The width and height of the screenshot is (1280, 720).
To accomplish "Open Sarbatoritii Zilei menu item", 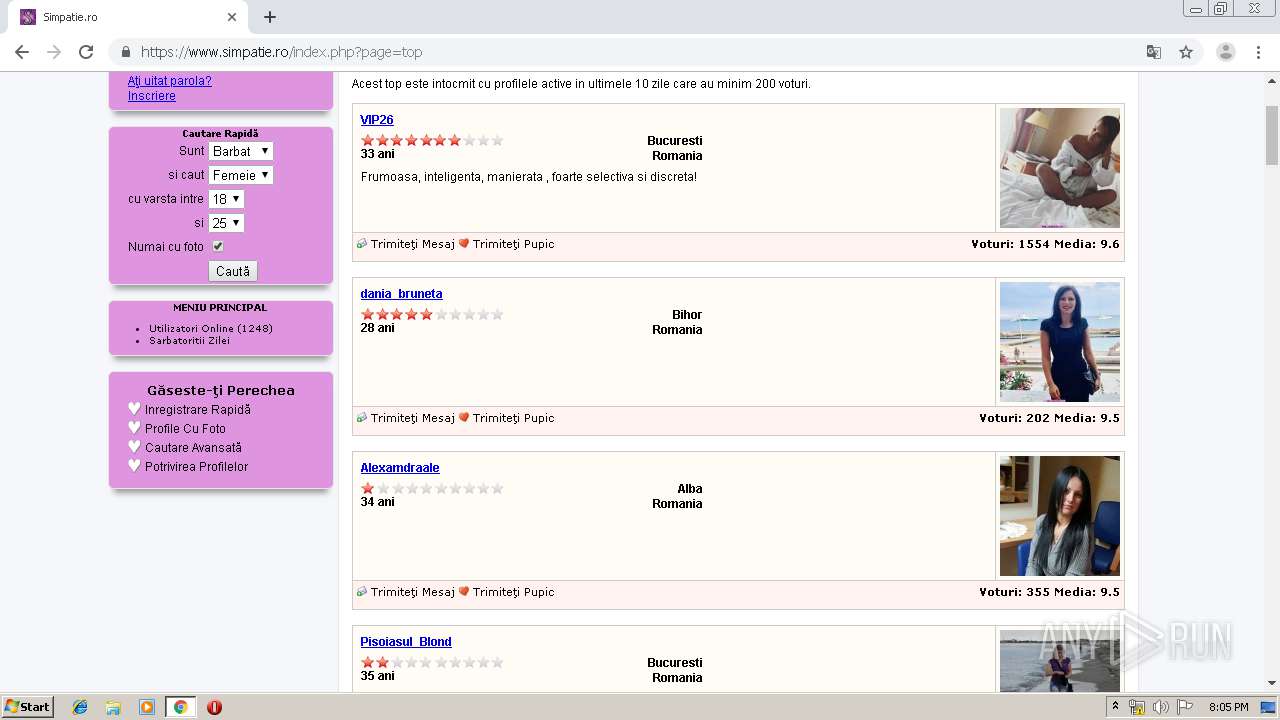I will (x=189, y=340).
